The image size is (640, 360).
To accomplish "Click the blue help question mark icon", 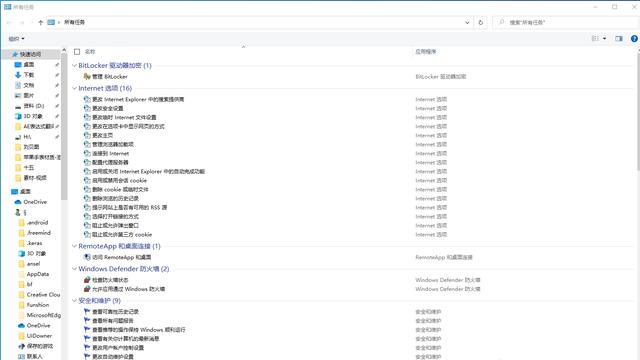I will pyautogui.click(x=634, y=38).
